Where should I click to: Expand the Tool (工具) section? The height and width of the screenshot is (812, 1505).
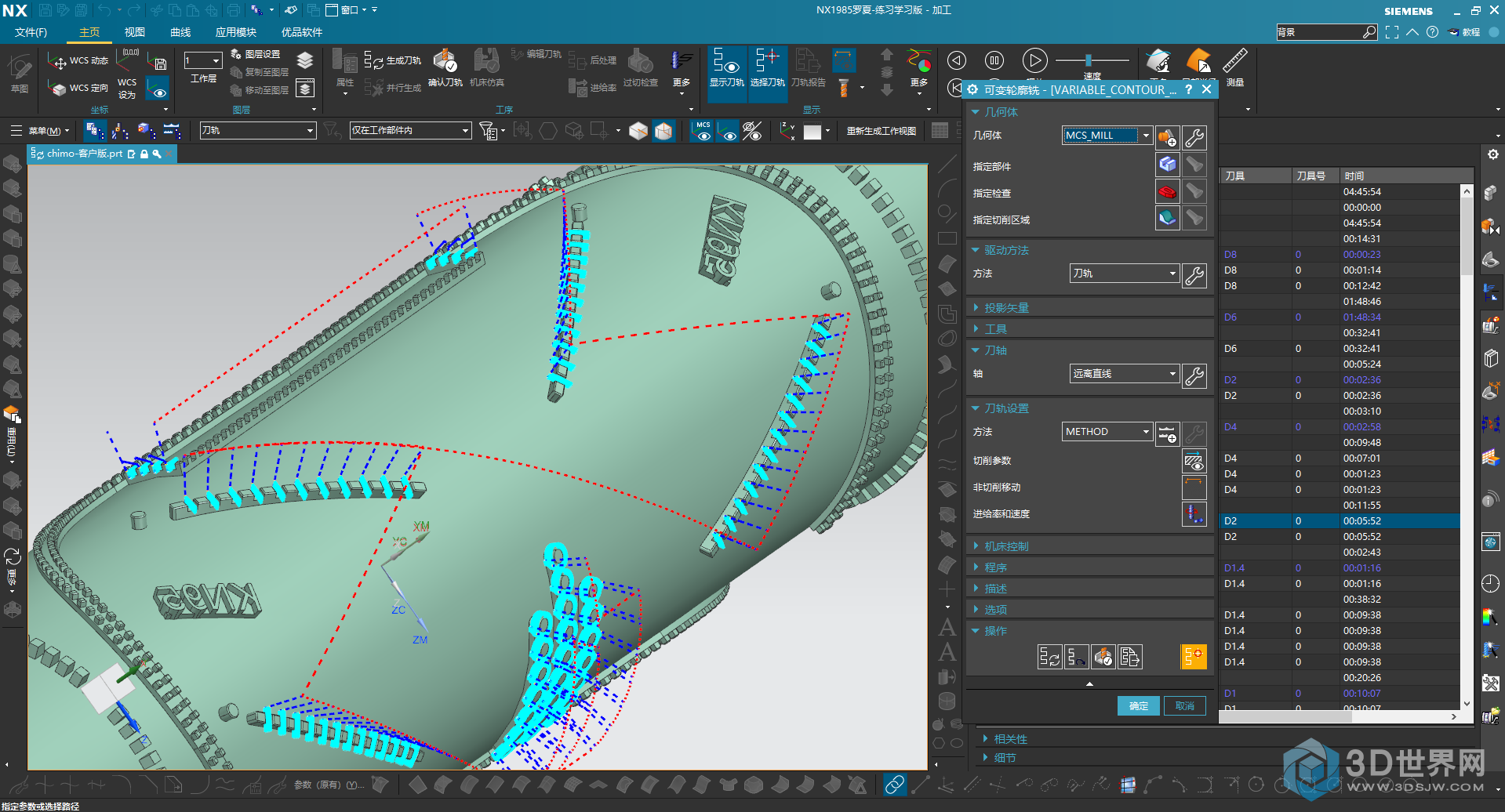tap(1090, 329)
